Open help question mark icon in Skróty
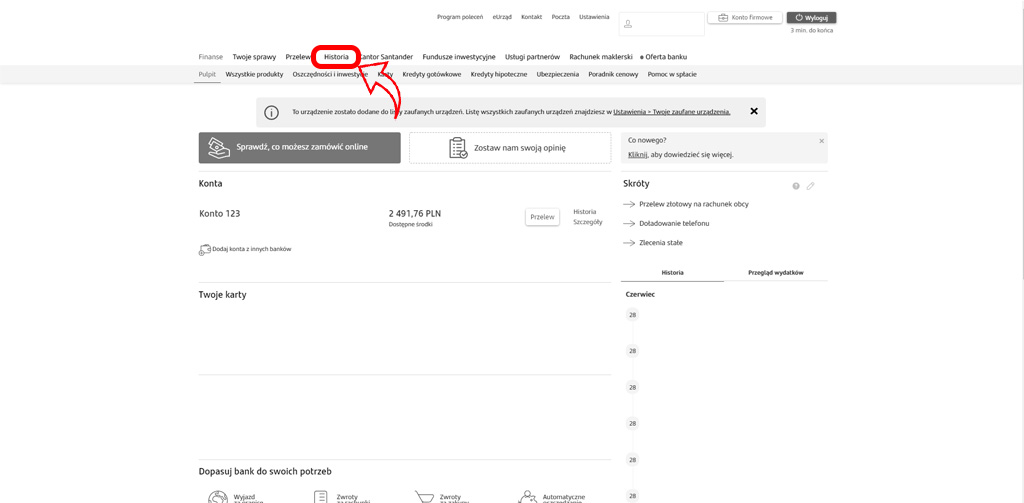1024x503 pixels. click(796, 186)
